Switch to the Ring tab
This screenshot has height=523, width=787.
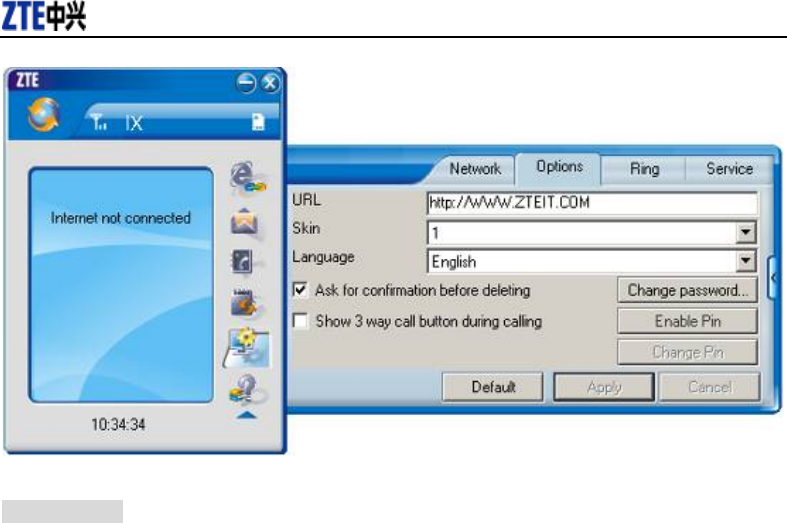(x=644, y=169)
